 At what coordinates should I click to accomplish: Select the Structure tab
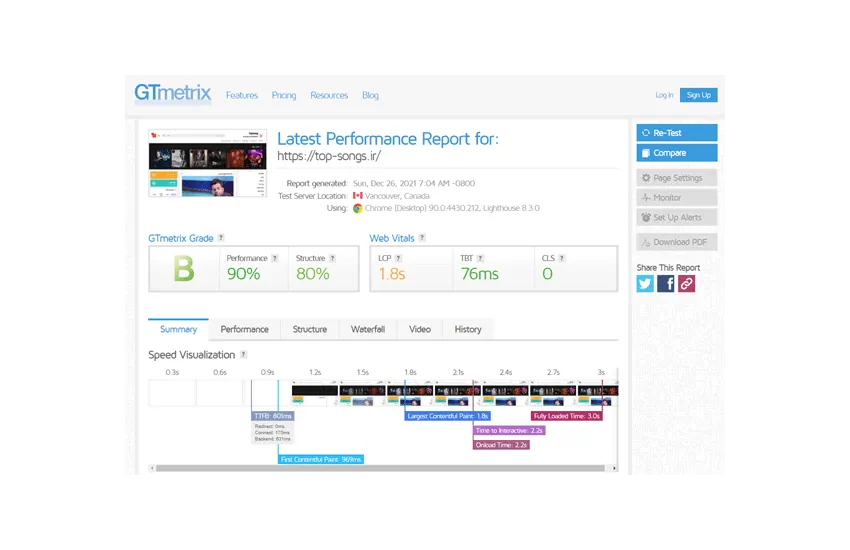(309, 329)
